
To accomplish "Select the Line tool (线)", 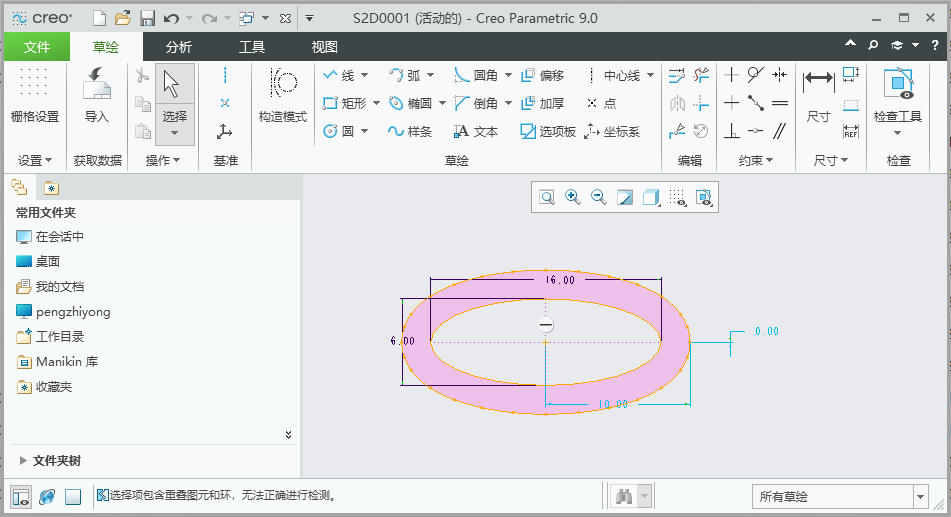I will pyautogui.click(x=339, y=75).
